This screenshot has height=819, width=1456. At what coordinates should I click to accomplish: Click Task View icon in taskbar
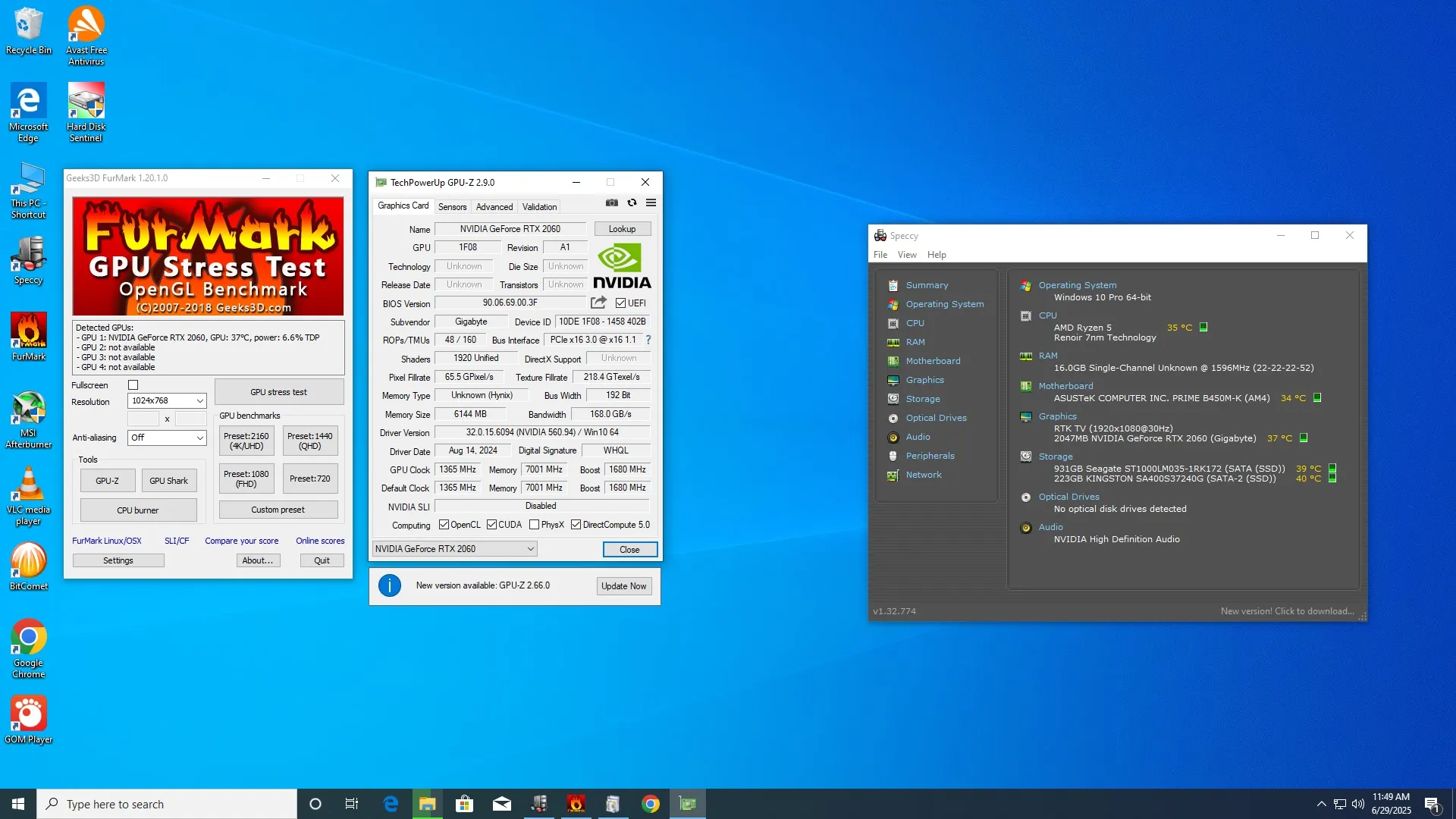point(352,804)
